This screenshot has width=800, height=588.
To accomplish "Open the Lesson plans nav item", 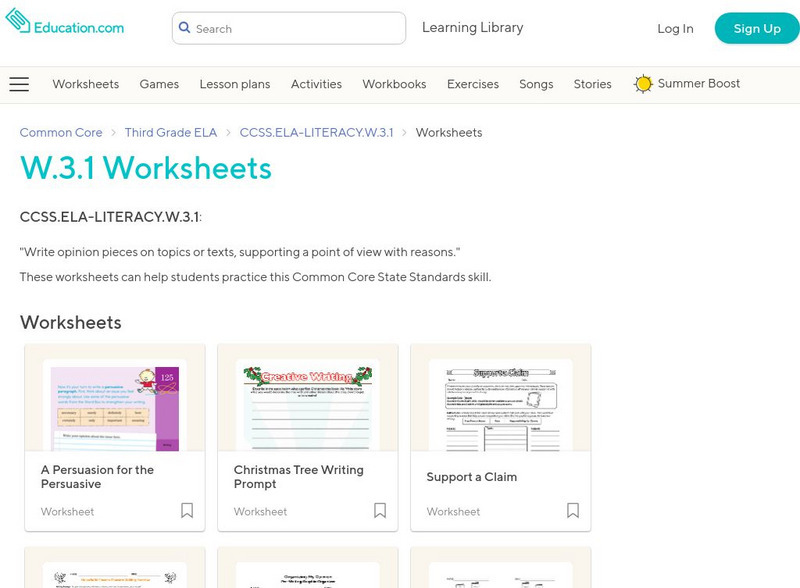I will tap(235, 84).
